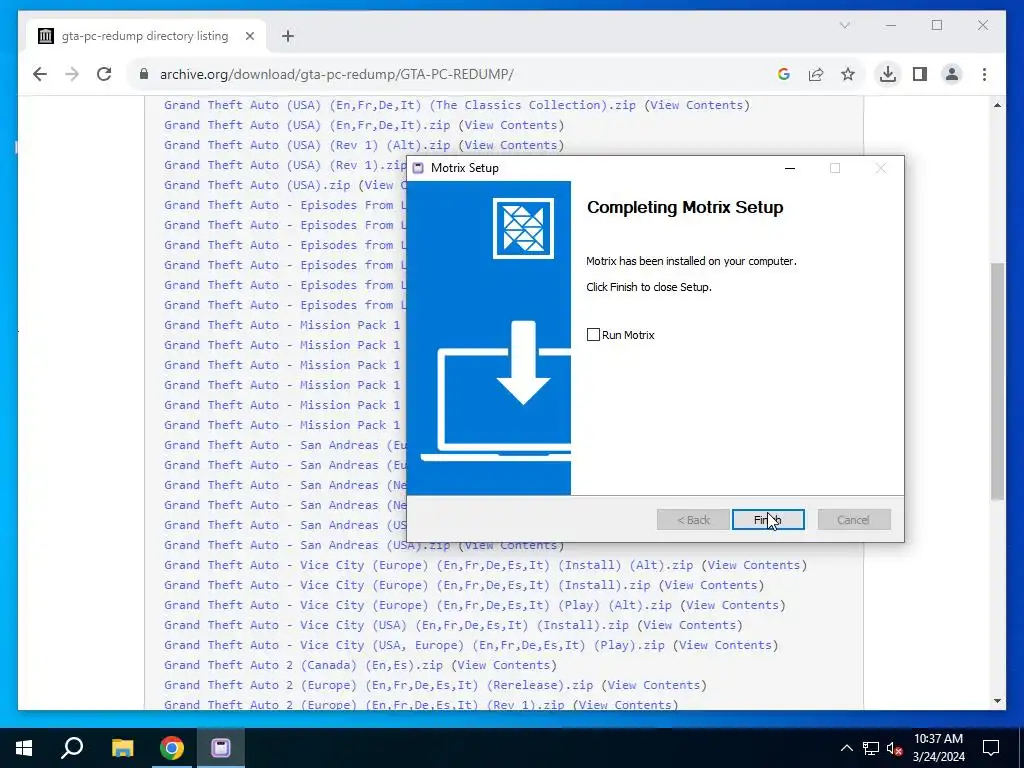View Contents of The Classics Collection.zip
The height and width of the screenshot is (768, 1024).
click(697, 105)
